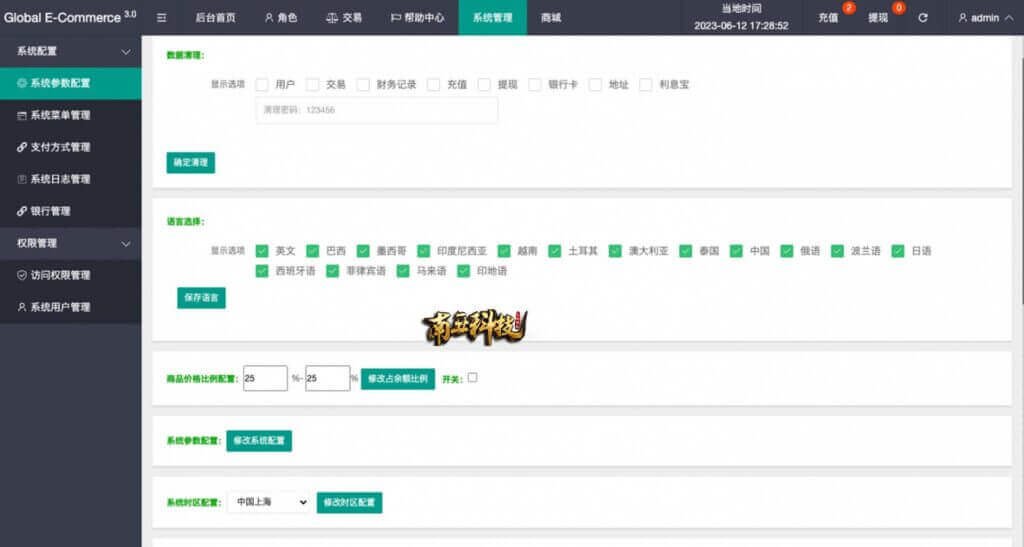This screenshot has height=547, width=1024.
Task: Click the refresh icon in top bar
Action: click(x=922, y=18)
